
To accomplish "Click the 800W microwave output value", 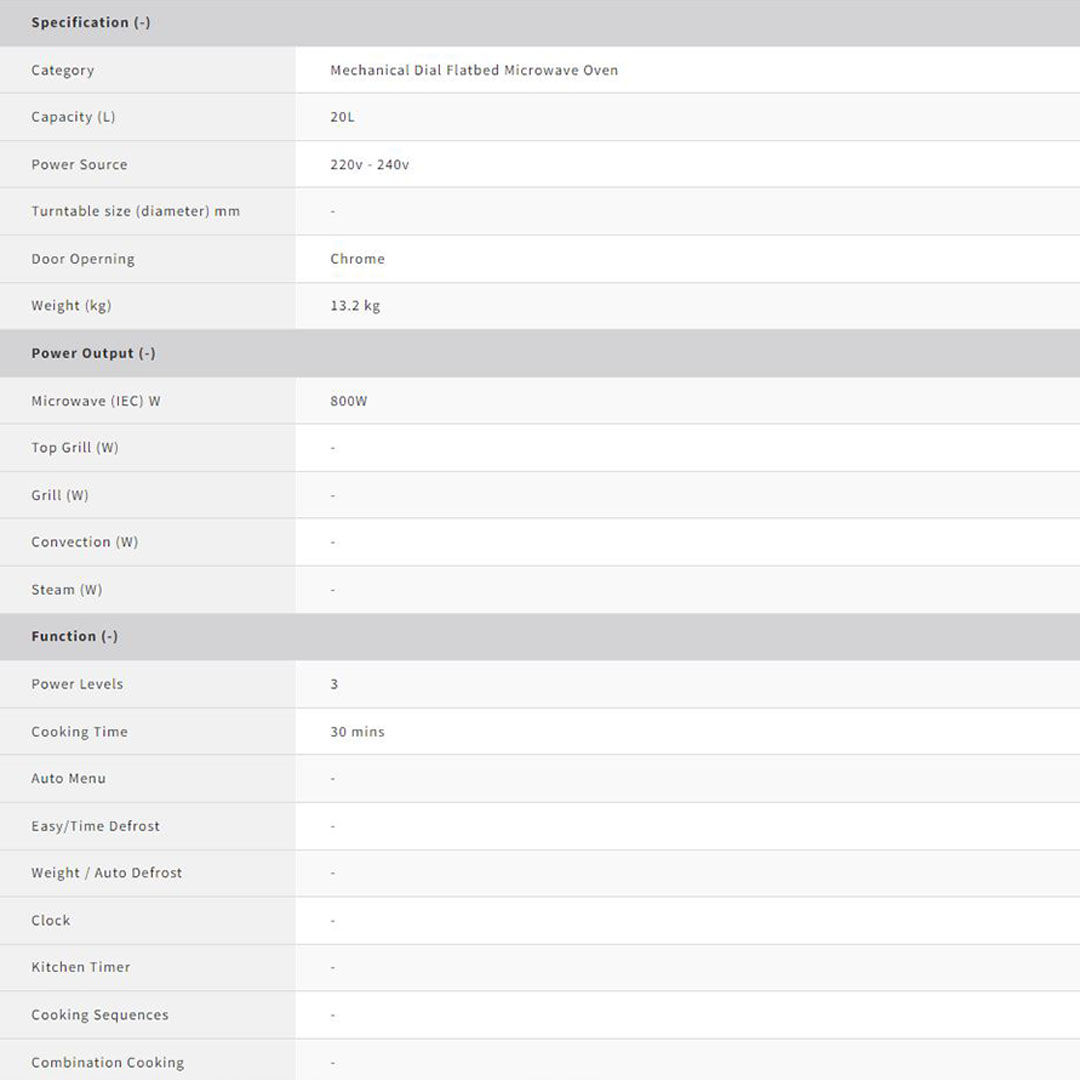I will coord(348,401).
